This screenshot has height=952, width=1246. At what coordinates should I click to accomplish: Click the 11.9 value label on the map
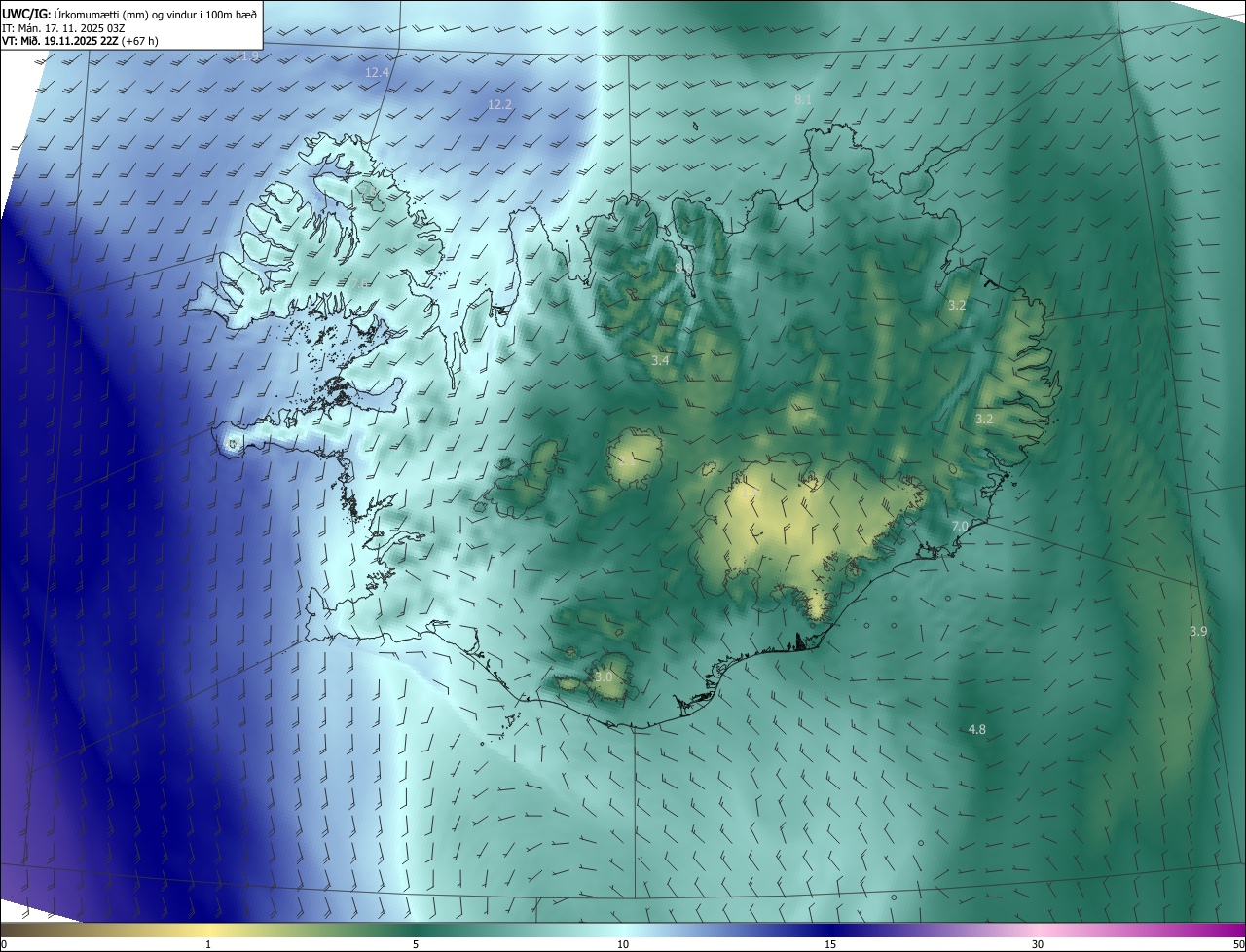247,56
